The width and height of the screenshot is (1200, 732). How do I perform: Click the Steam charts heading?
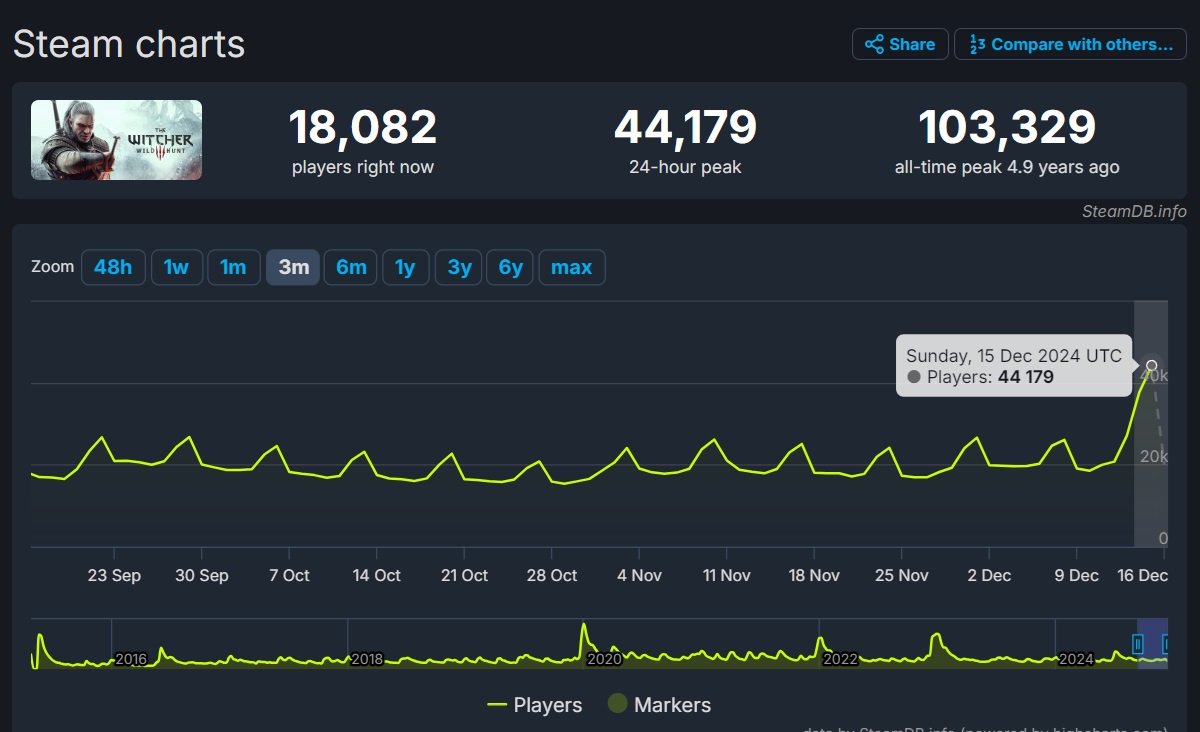click(128, 44)
